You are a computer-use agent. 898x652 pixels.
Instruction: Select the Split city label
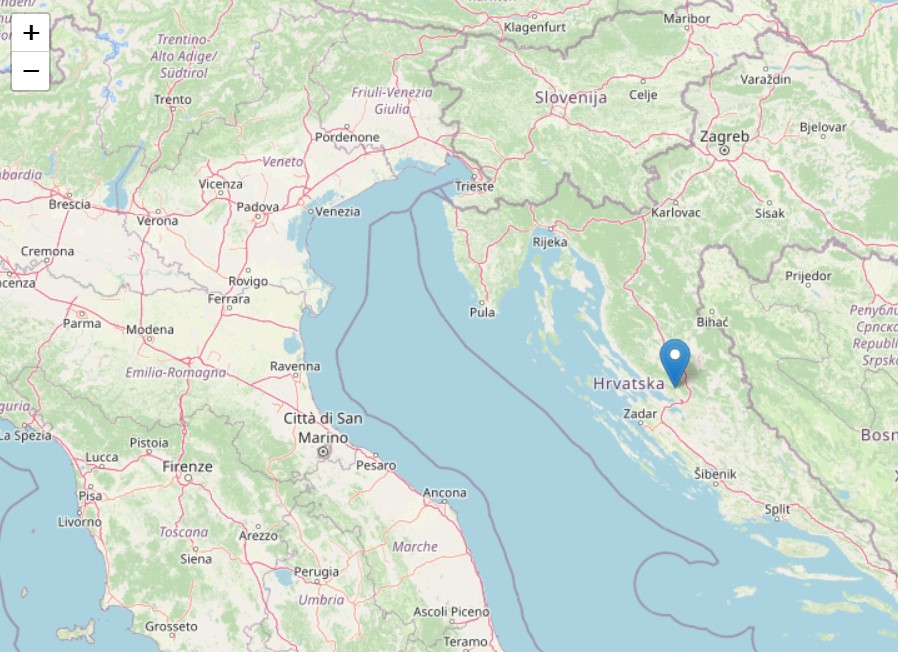point(777,509)
